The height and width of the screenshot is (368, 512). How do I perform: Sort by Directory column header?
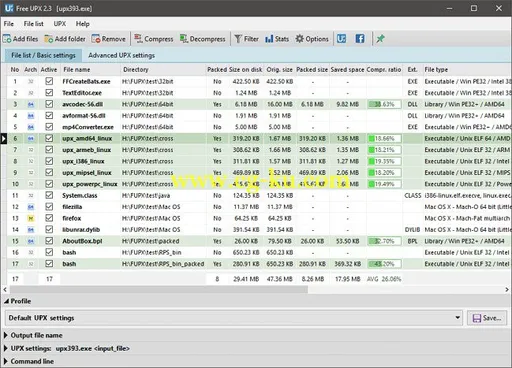(x=163, y=70)
